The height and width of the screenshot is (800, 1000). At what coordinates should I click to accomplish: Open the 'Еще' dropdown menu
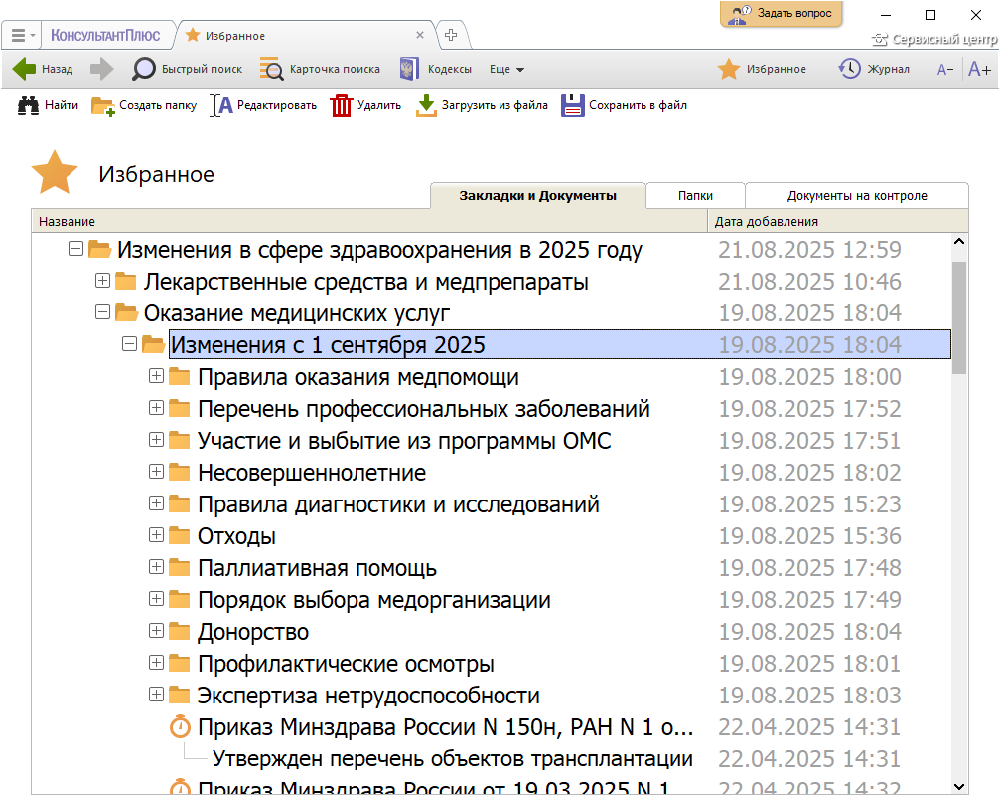point(507,70)
